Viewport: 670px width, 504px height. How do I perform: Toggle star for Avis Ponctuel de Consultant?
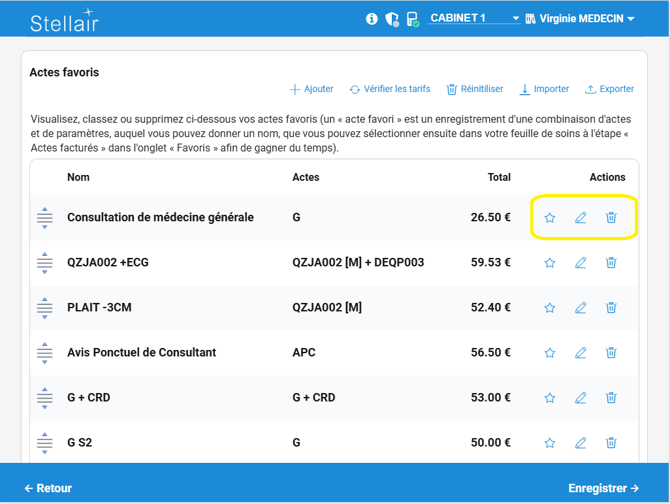click(x=549, y=353)
